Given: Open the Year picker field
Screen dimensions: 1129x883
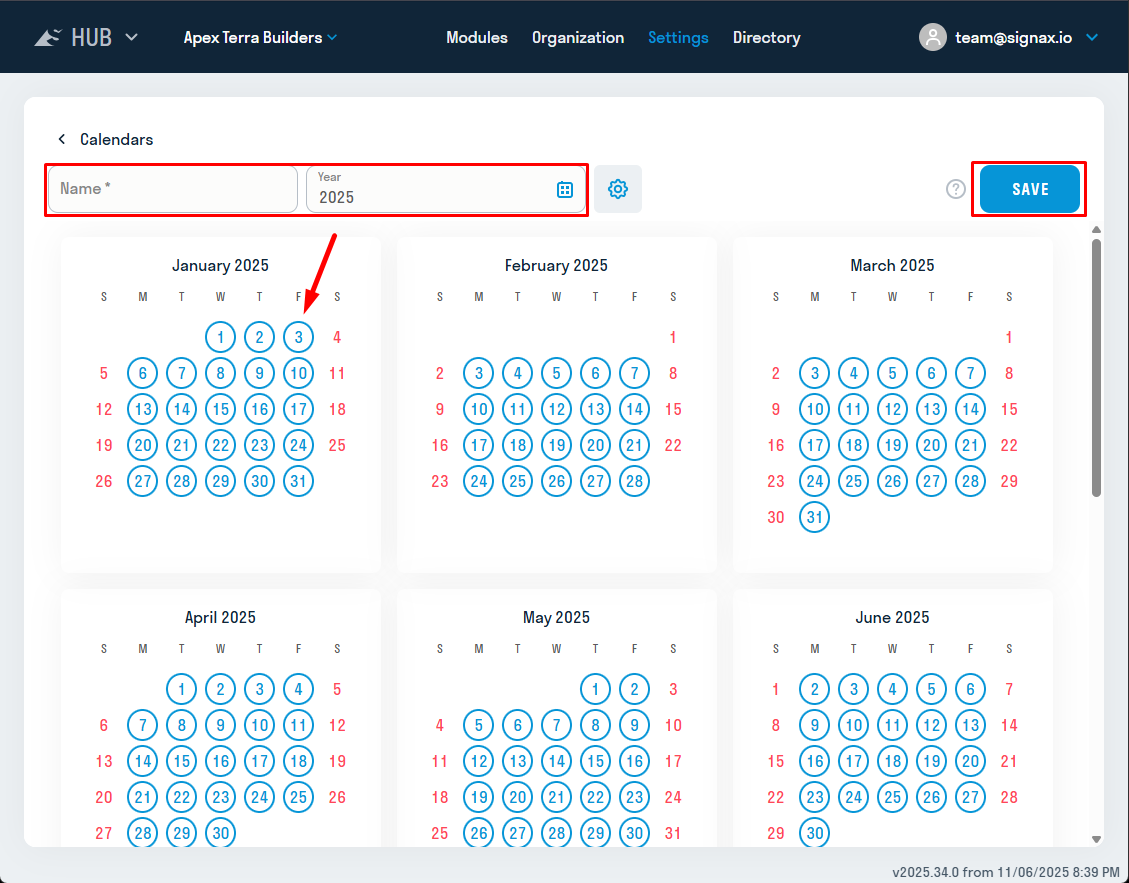Looking at the screenshot, I should click(x=446, y=189).
